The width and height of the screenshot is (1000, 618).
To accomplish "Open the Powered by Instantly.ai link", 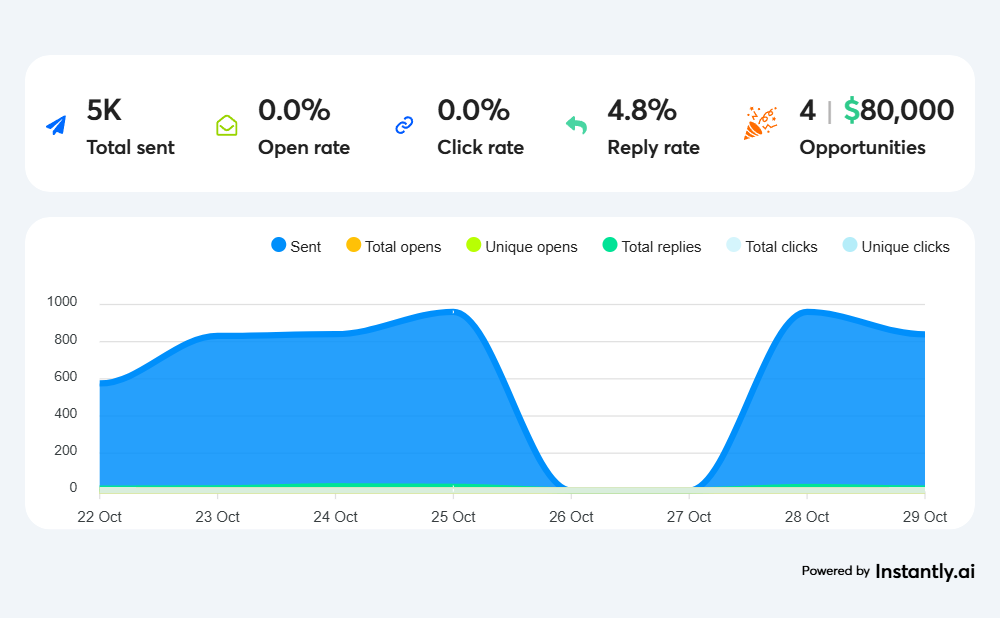I will [888, 571].
